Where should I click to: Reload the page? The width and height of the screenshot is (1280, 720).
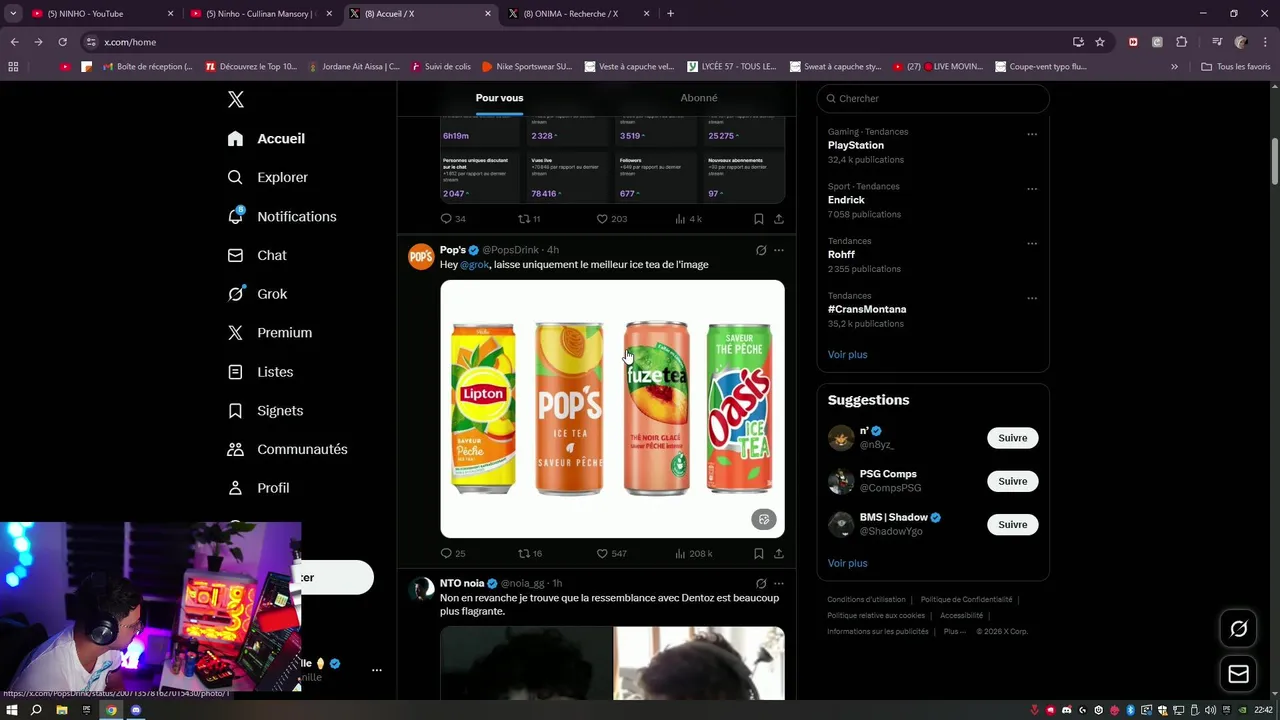(62, 42)
